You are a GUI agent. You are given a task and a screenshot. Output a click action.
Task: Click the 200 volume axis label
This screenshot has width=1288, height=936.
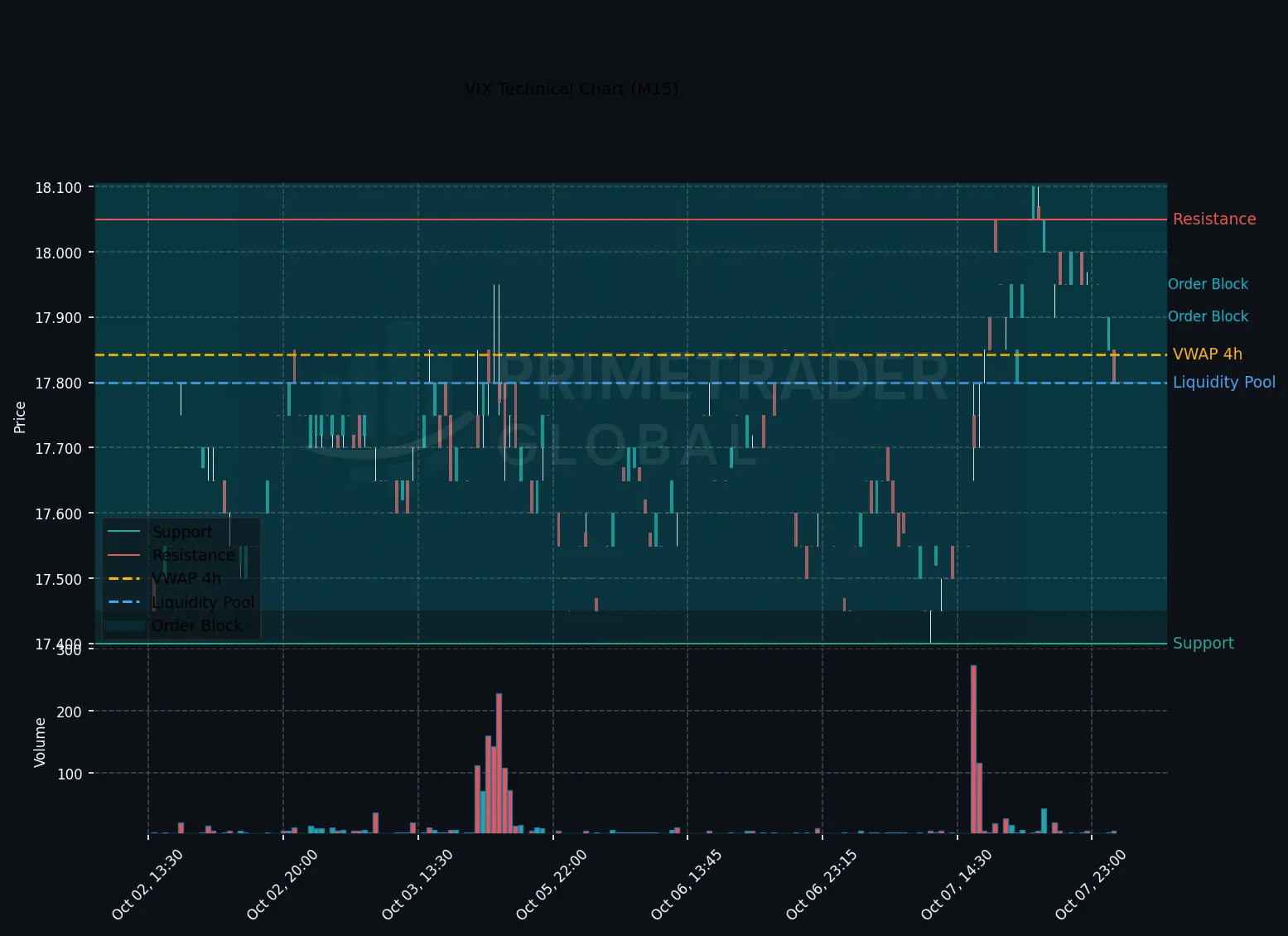click(69, 712)
